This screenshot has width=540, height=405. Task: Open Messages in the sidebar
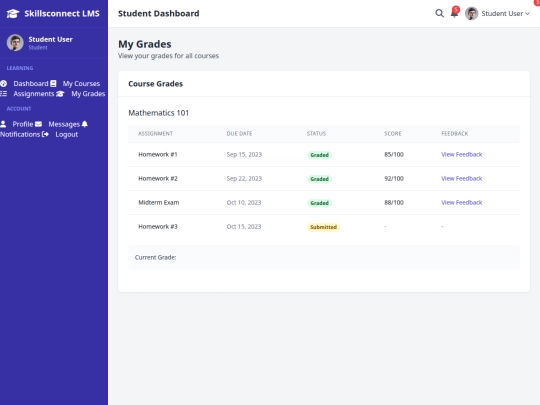coord(64,124)
